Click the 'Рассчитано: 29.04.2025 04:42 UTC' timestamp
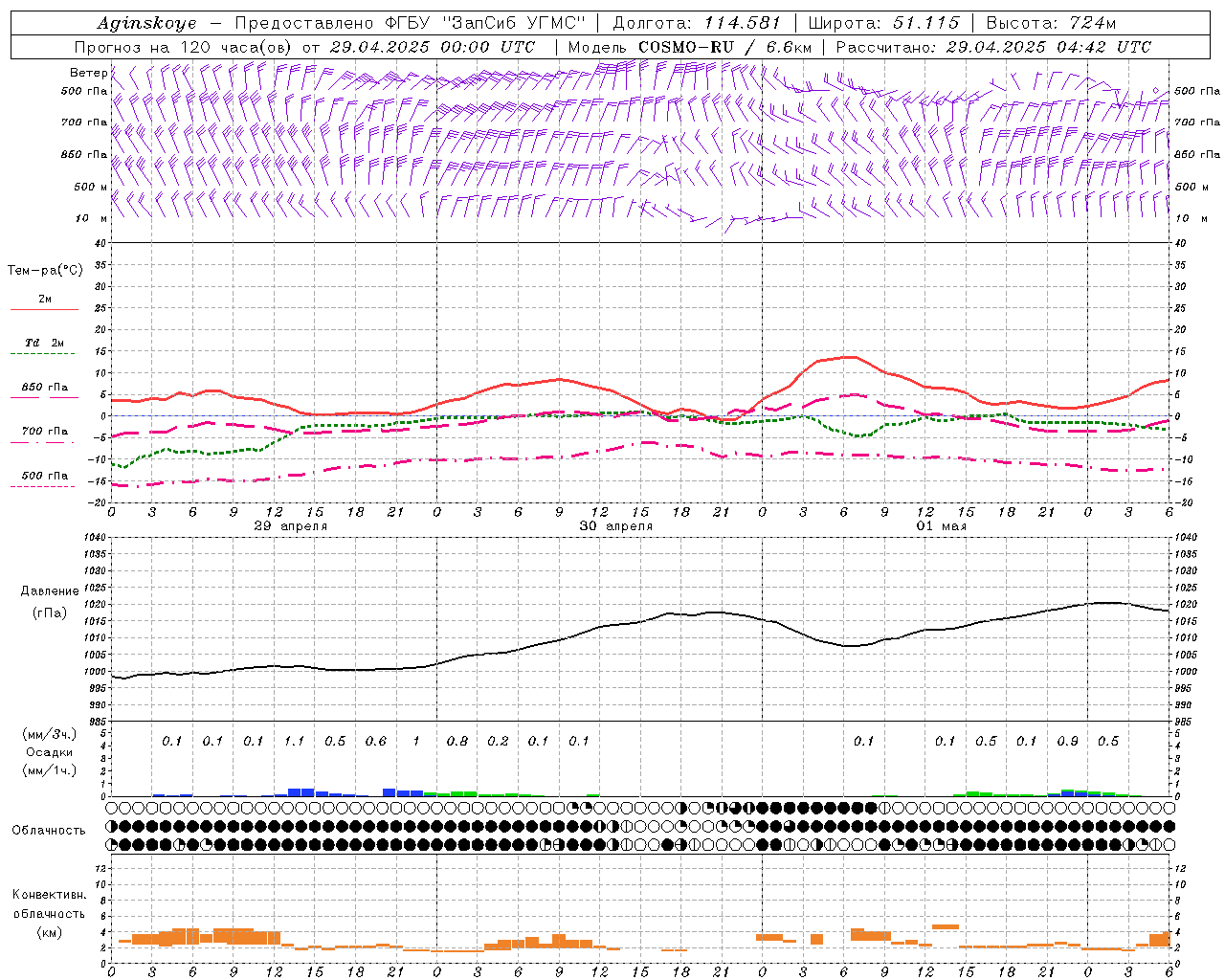This screenshot has height=980, width=1225. (x=993, y=47)
